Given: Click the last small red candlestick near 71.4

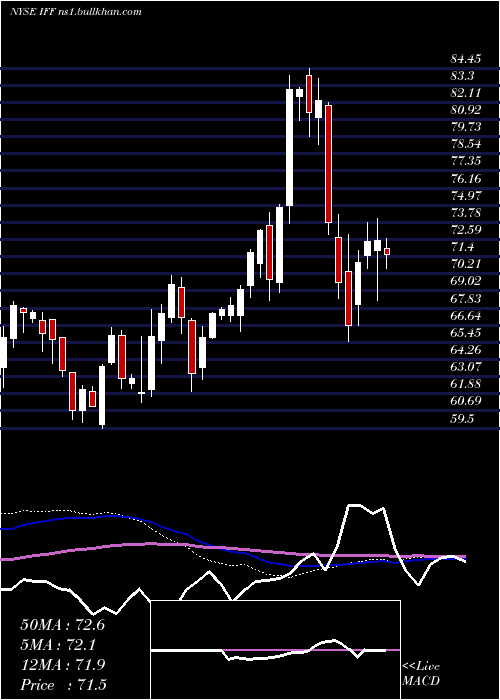Looking at the screenshot, I should tap(387, 252).
